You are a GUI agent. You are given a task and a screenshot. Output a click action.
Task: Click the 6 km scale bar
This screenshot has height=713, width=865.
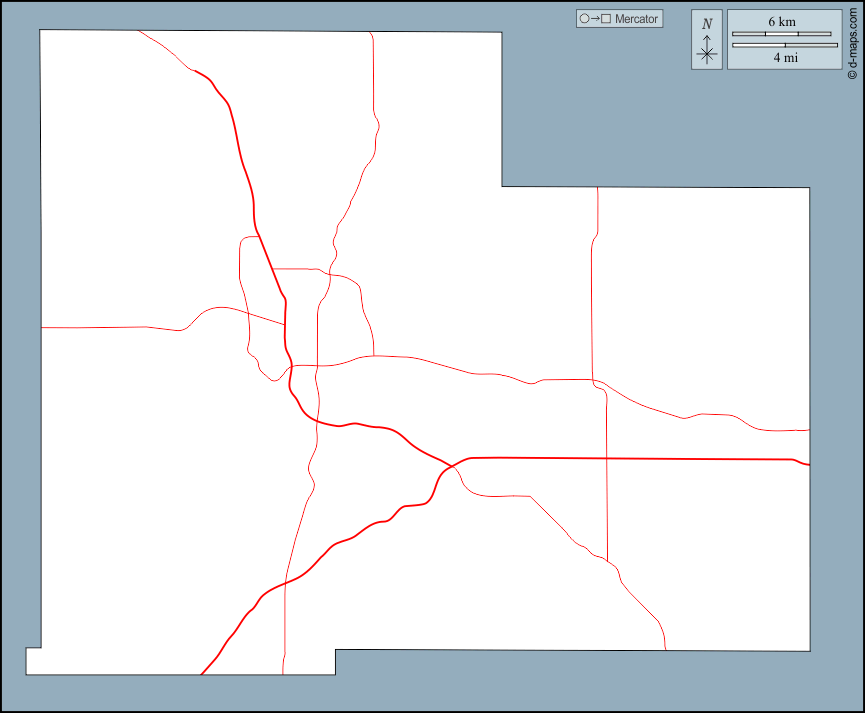coord(781,34)
